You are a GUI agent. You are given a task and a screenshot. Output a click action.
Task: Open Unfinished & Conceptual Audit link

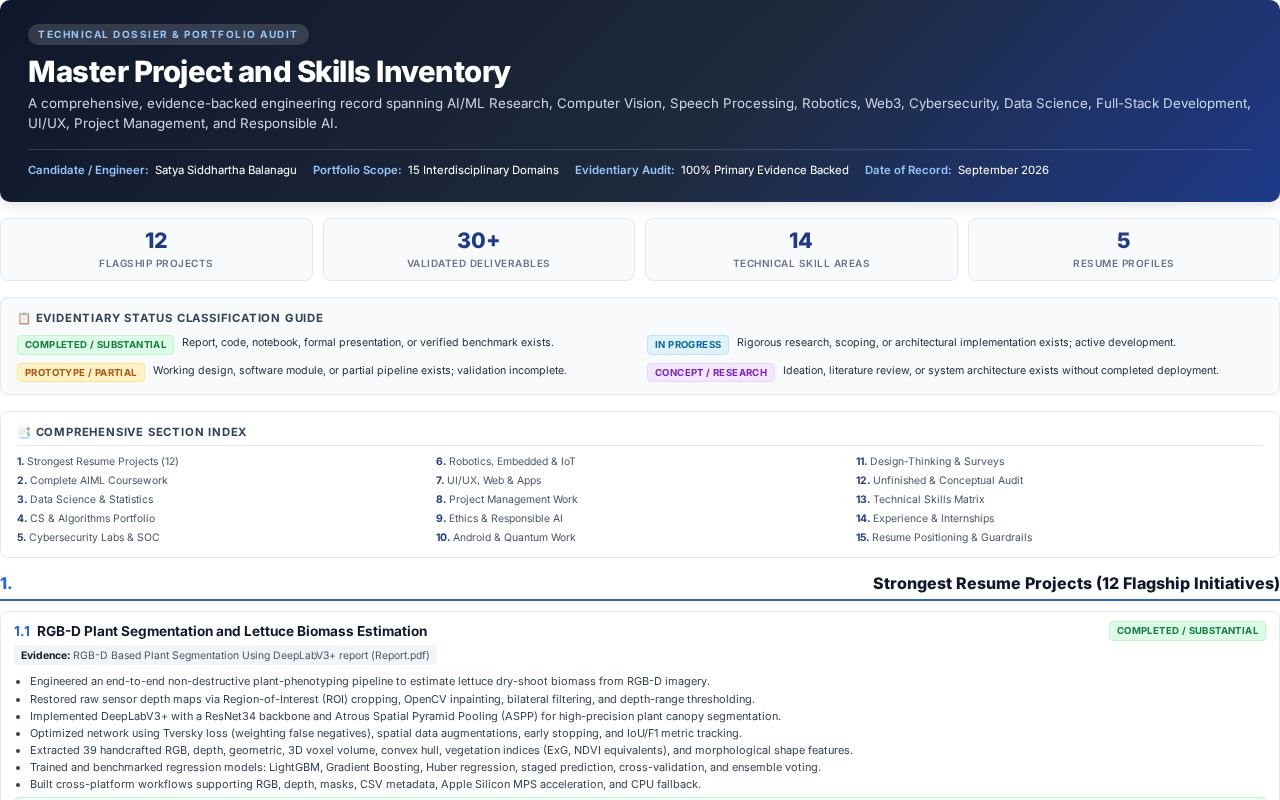coord(939,480)
